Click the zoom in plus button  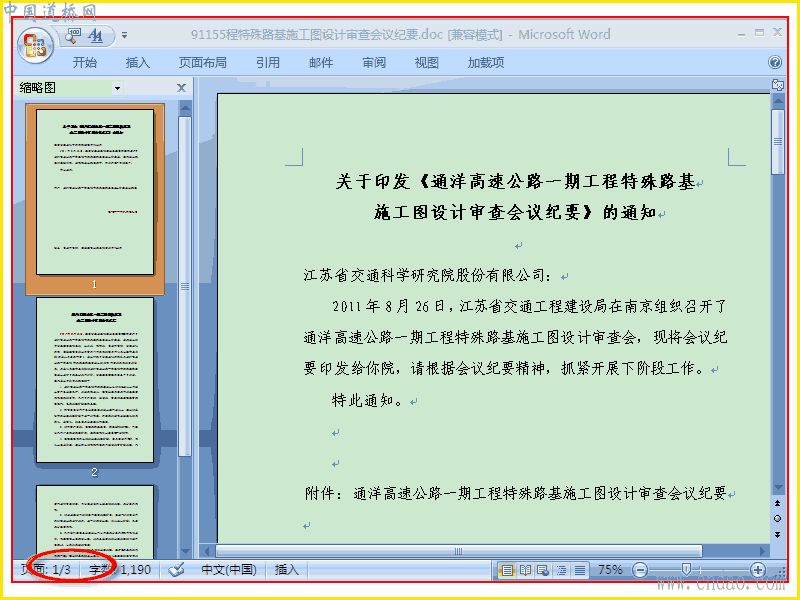758,570
